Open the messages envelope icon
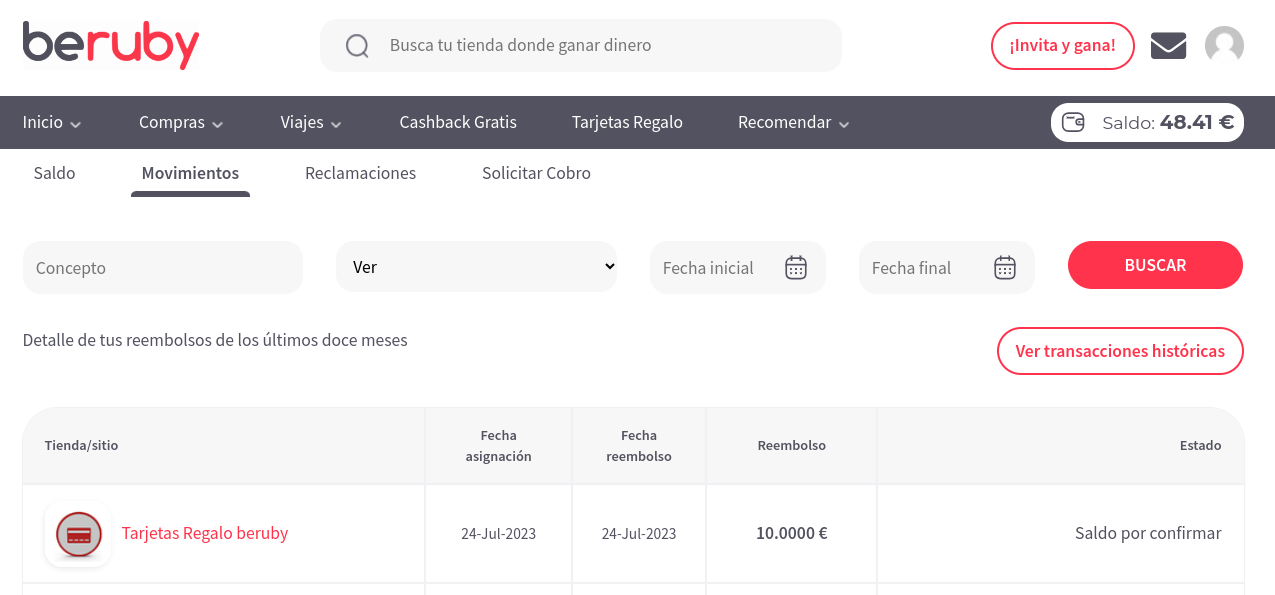The width and height of the screenshot is (1275, 595). coord(1168,46)
